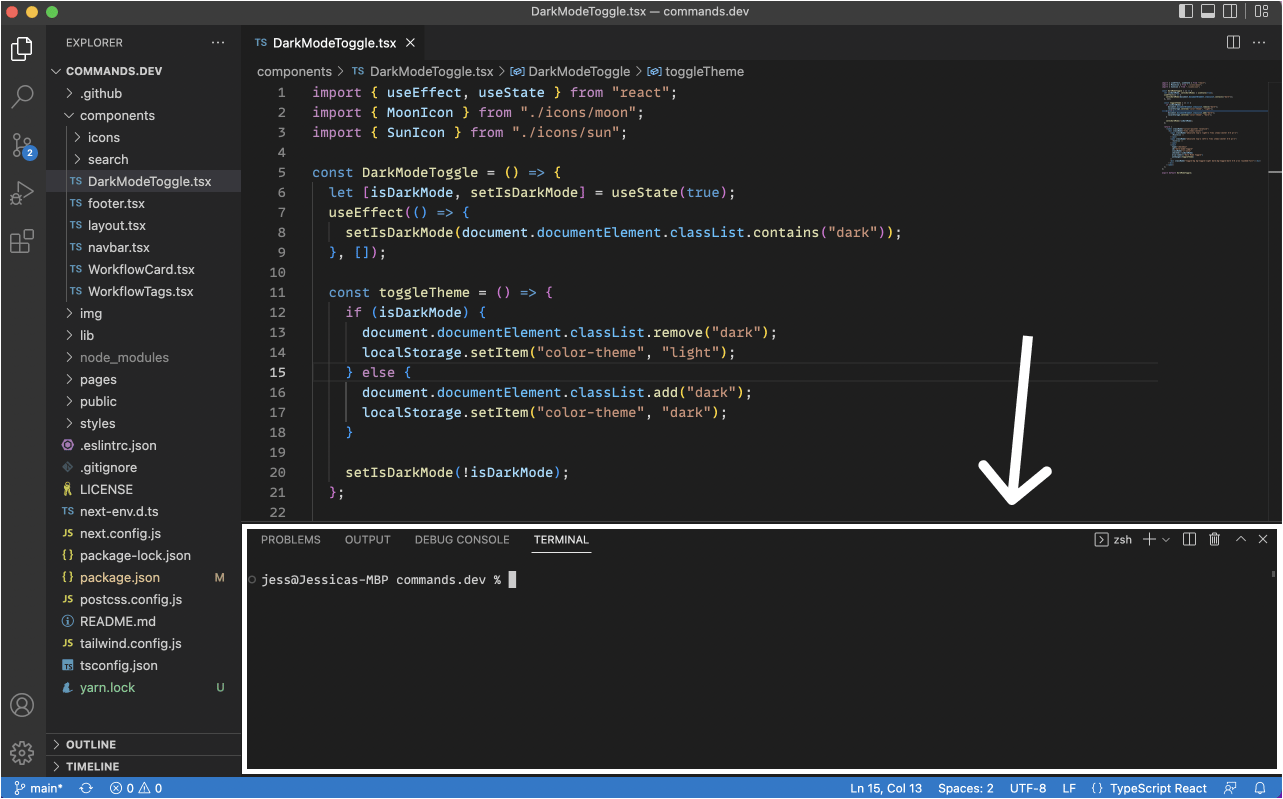Click the main* branch in status bar
This screenshot has height=799, width=1283.
pyautogui.click(x=39, y=788)
